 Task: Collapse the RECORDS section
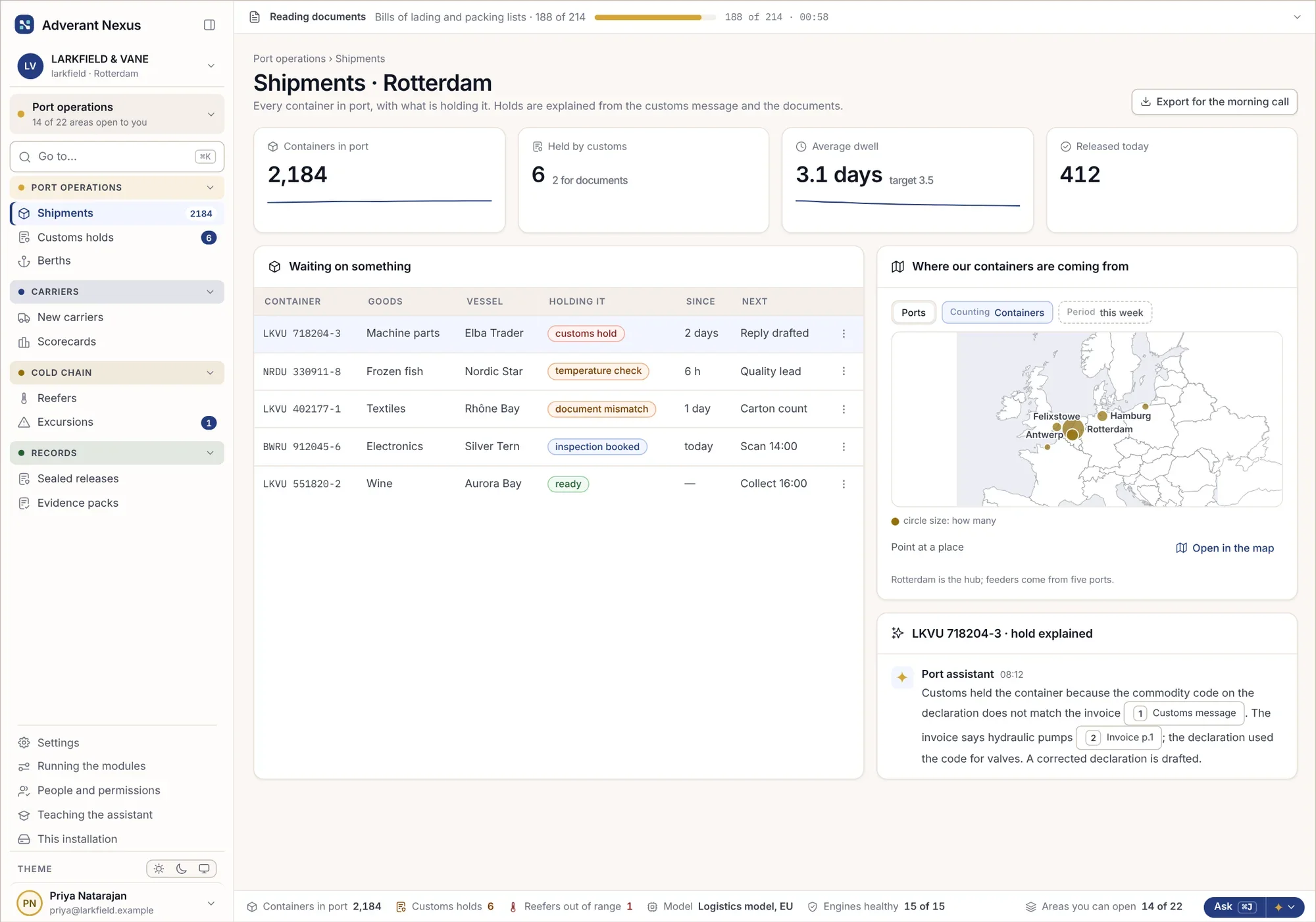[x=117, y=453]
